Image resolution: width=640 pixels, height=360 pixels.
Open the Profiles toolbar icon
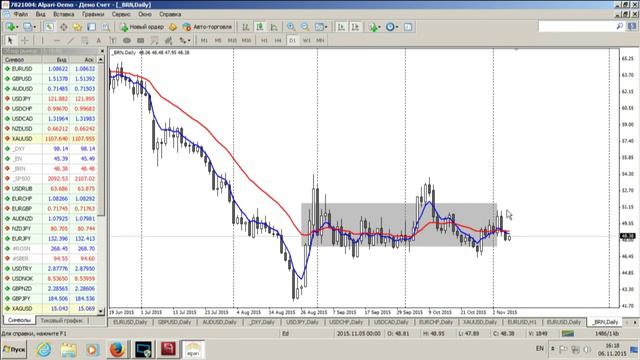[27, 27]
